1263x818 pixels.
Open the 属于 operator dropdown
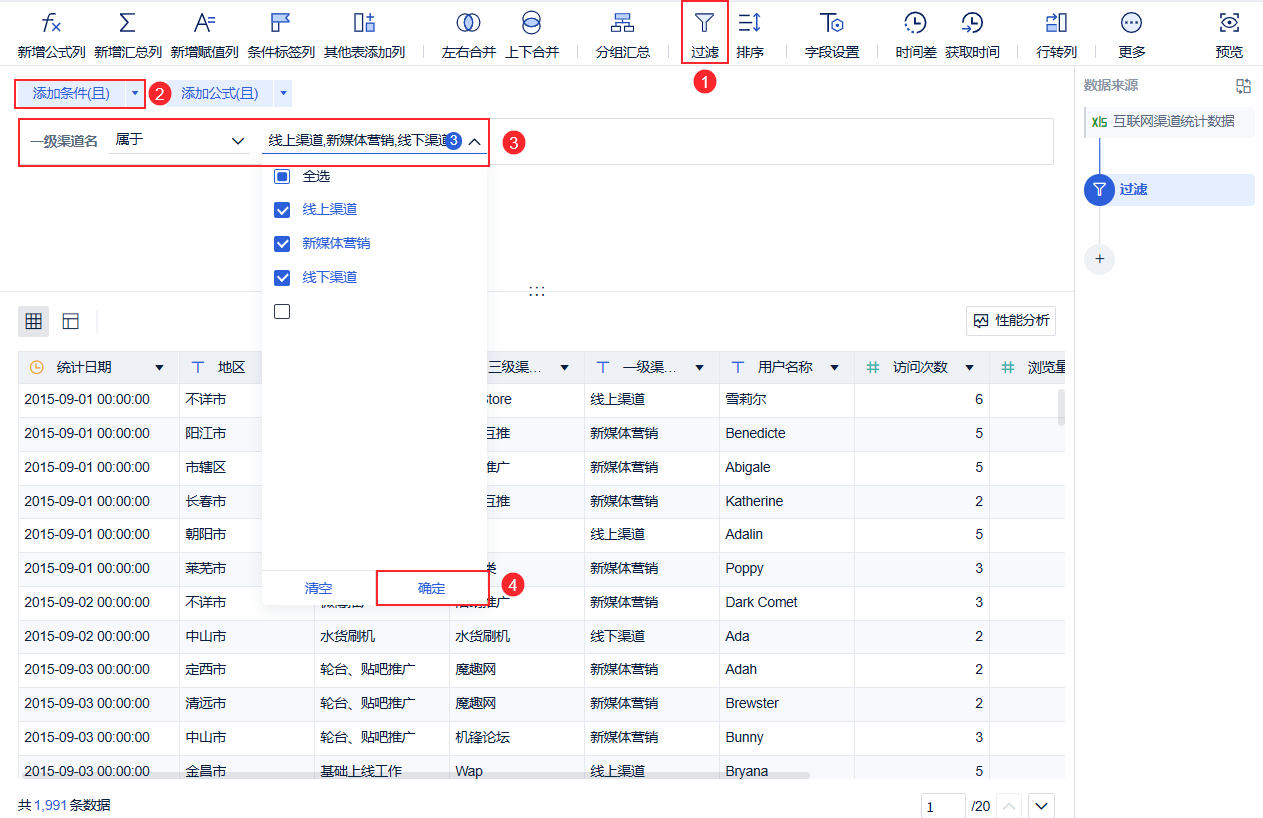click(x=180, y=140)
